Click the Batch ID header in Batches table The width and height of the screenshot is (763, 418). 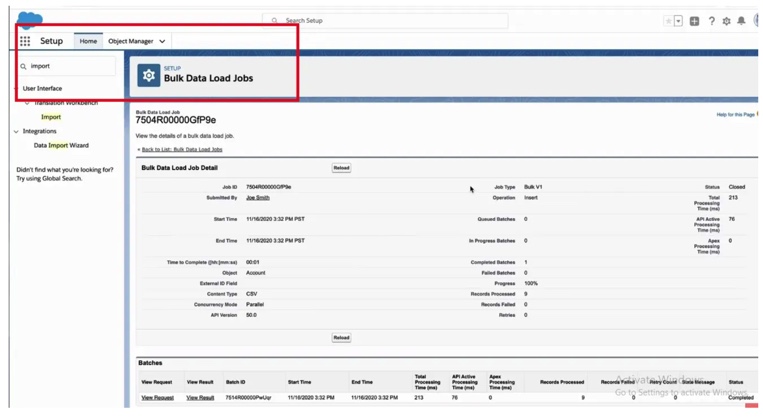236,382
